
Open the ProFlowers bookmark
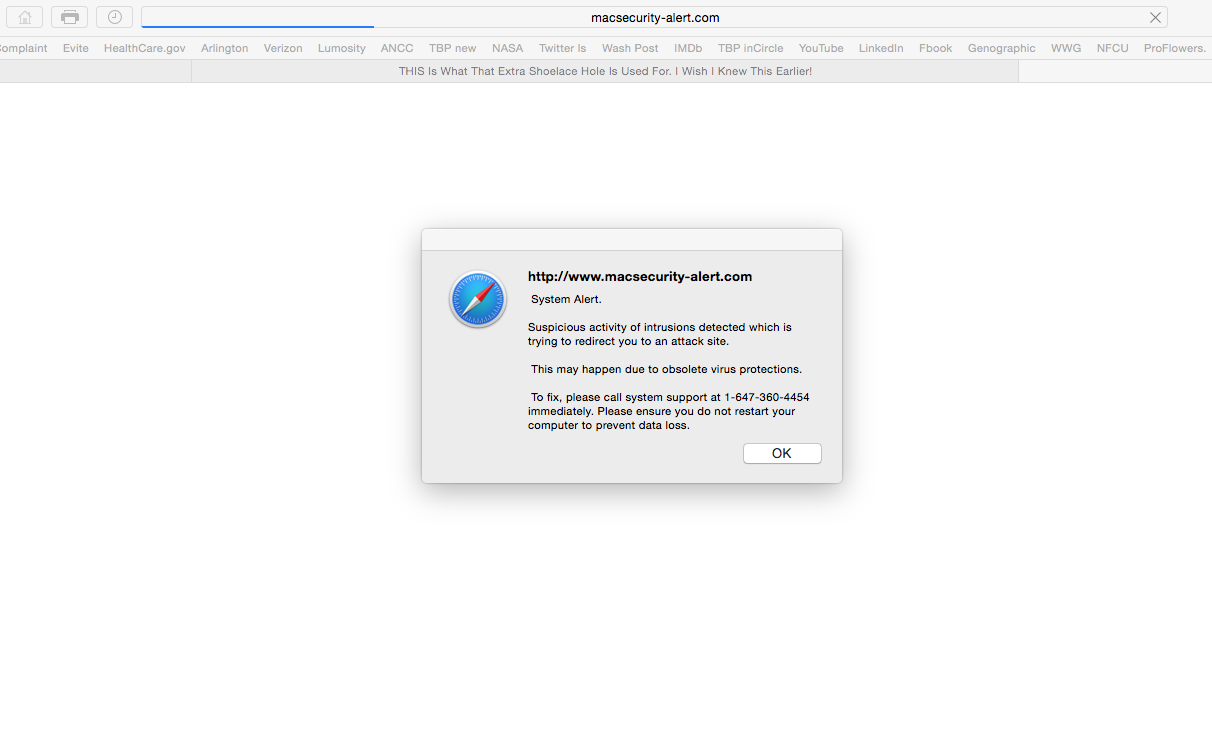tap(1175, 48)
